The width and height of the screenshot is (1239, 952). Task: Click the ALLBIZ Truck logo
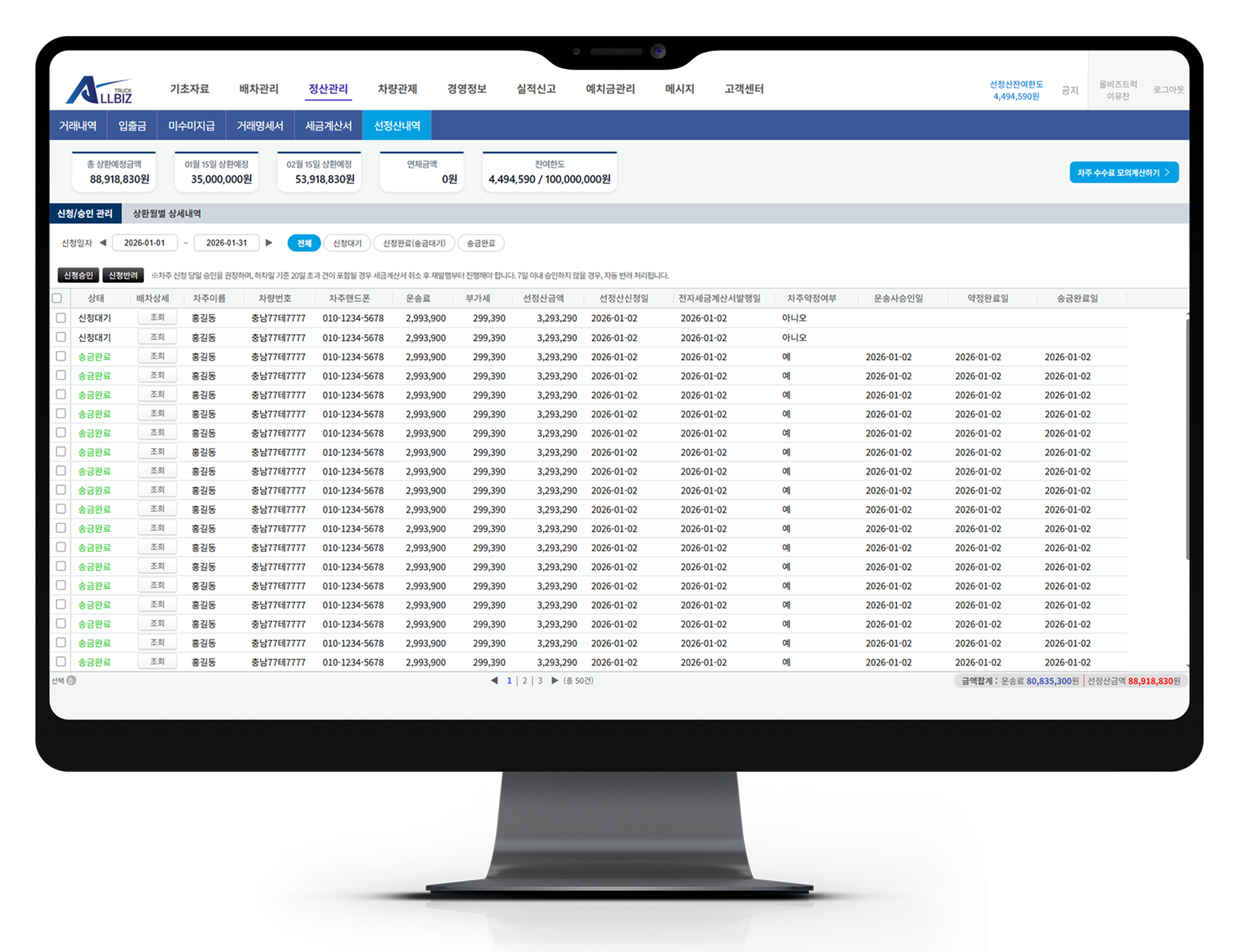pyautogui.click(x=100, y=90)
